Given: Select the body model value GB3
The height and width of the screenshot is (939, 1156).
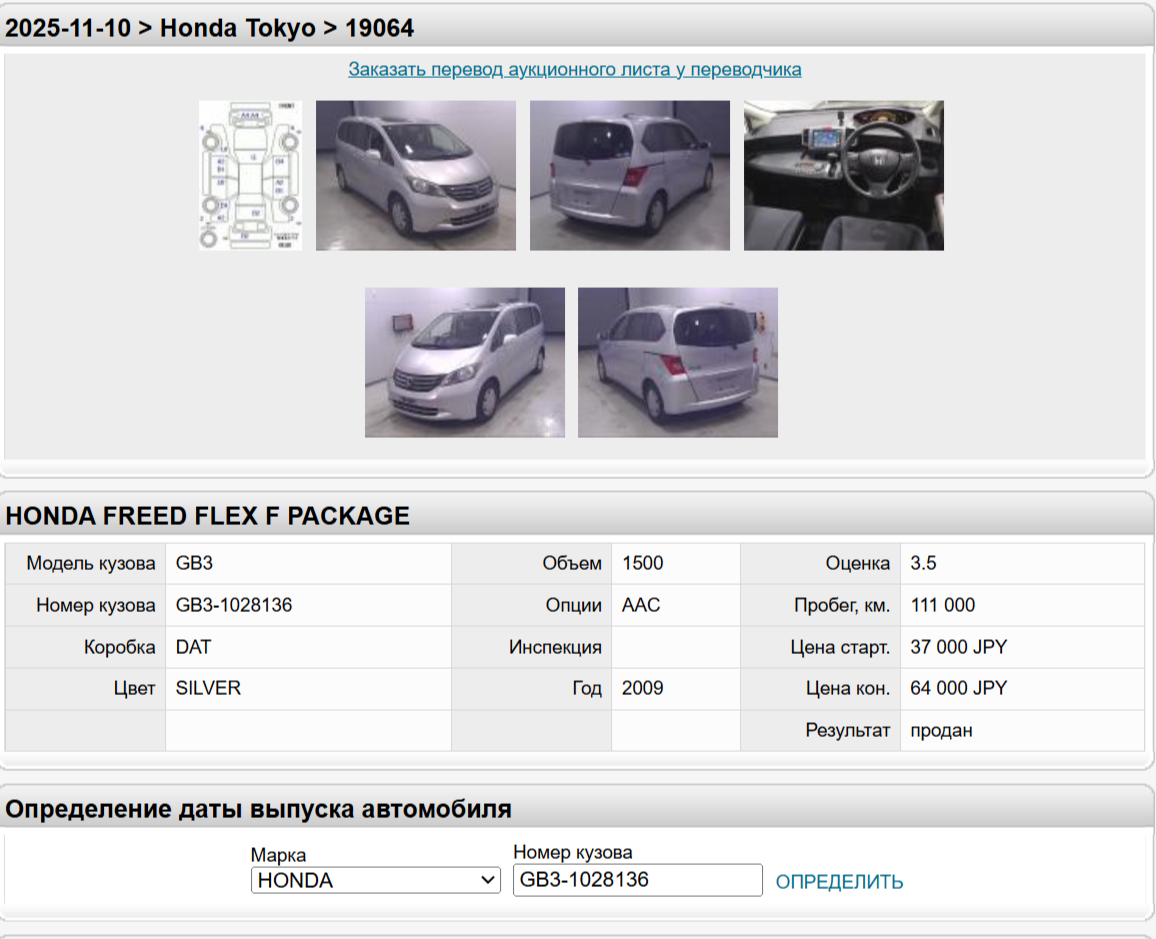Looking at the screenshot, I should coord(194,563).
